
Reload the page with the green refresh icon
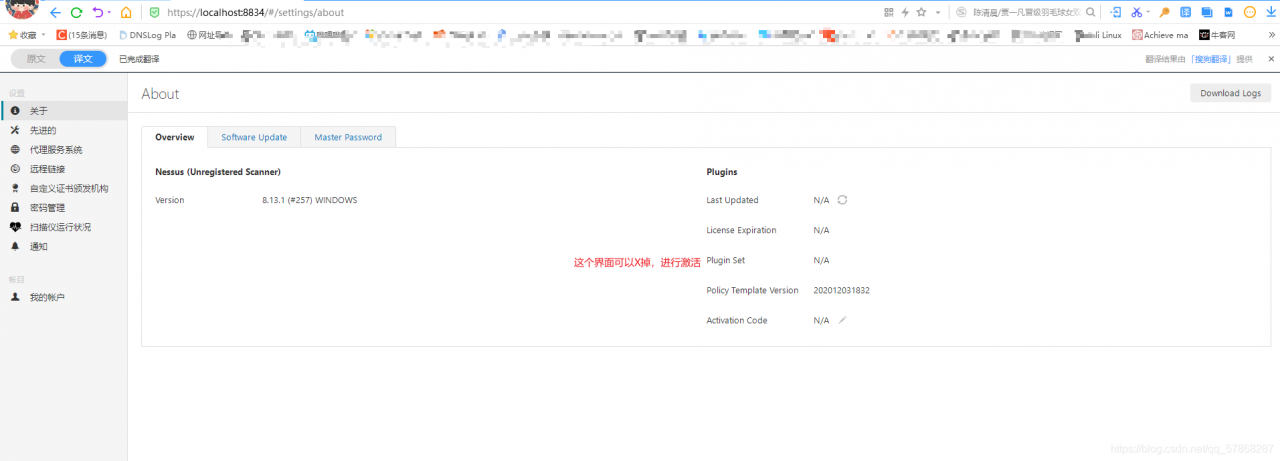[x=76, y=13]
